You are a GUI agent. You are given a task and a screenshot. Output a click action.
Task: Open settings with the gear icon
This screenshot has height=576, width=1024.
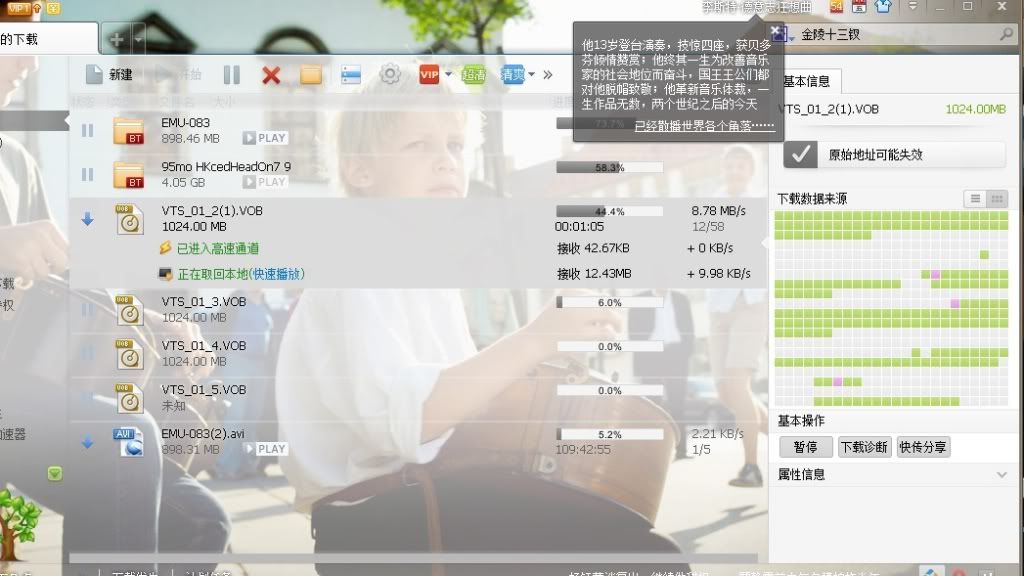point(390,74)
